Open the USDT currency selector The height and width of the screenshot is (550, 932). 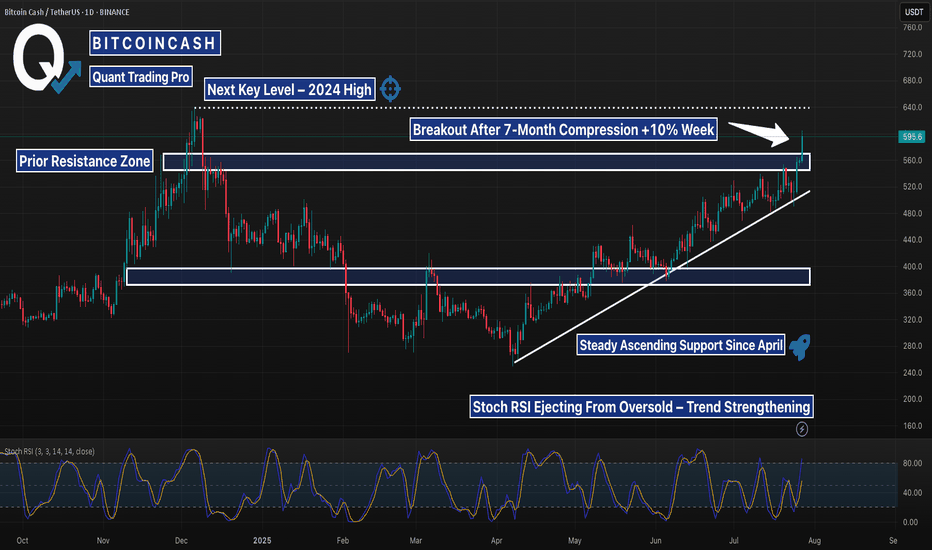tap(914, 12)
